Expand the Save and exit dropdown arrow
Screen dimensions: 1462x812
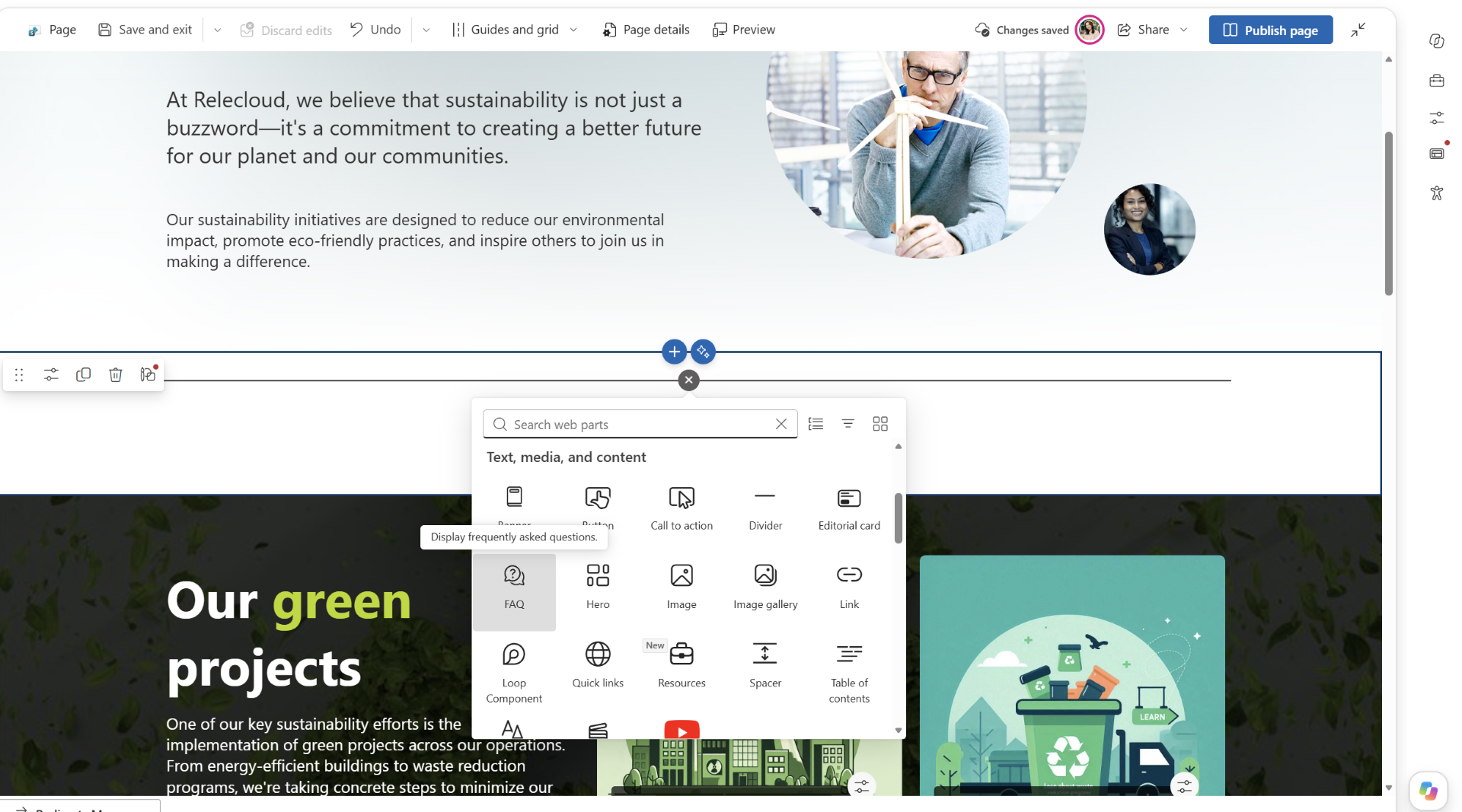[x=218, y=30]
